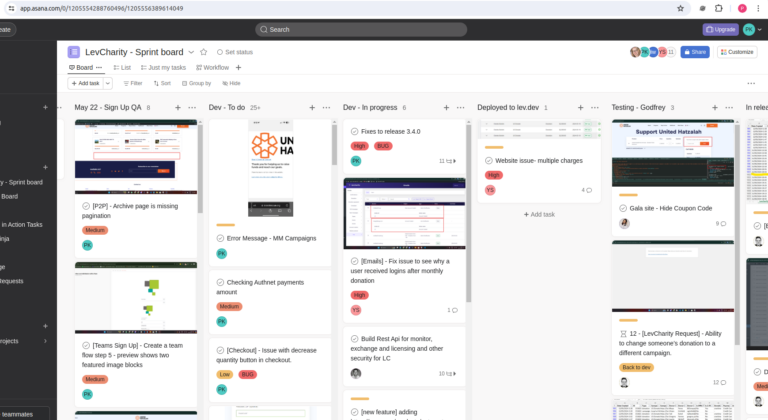Add task to Dev - To do column
The width and height of the screenshot is (768, 420).
click(x=312, y=107)
